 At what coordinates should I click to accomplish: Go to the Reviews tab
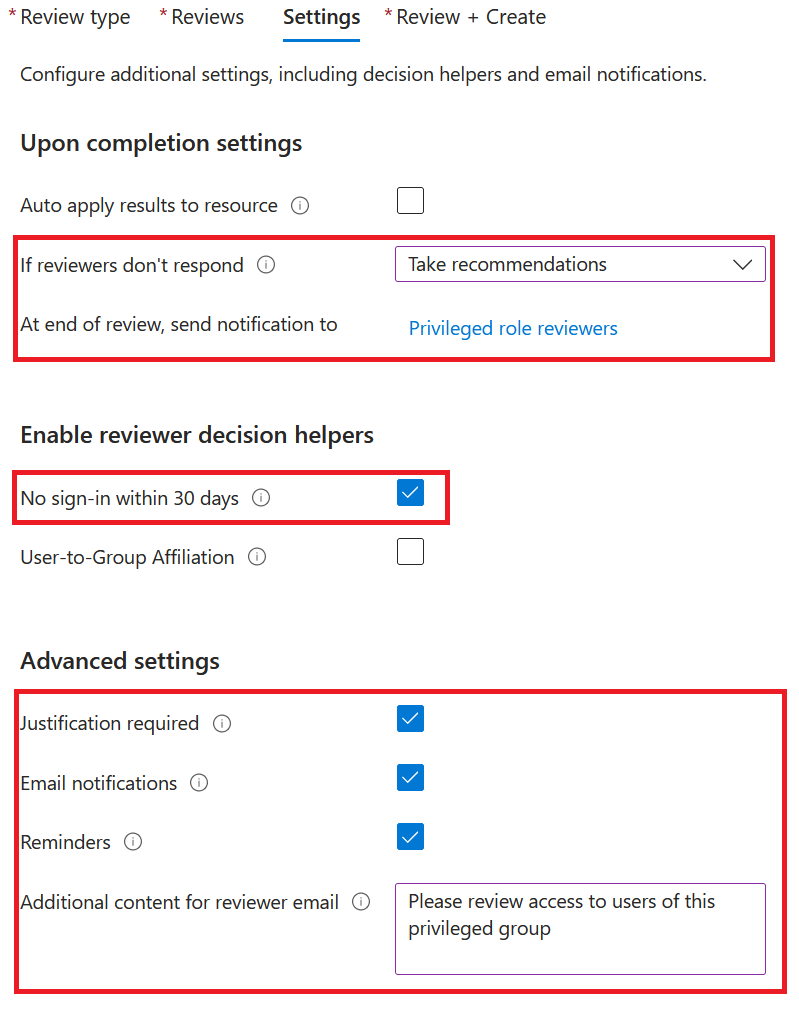[207, 17]
